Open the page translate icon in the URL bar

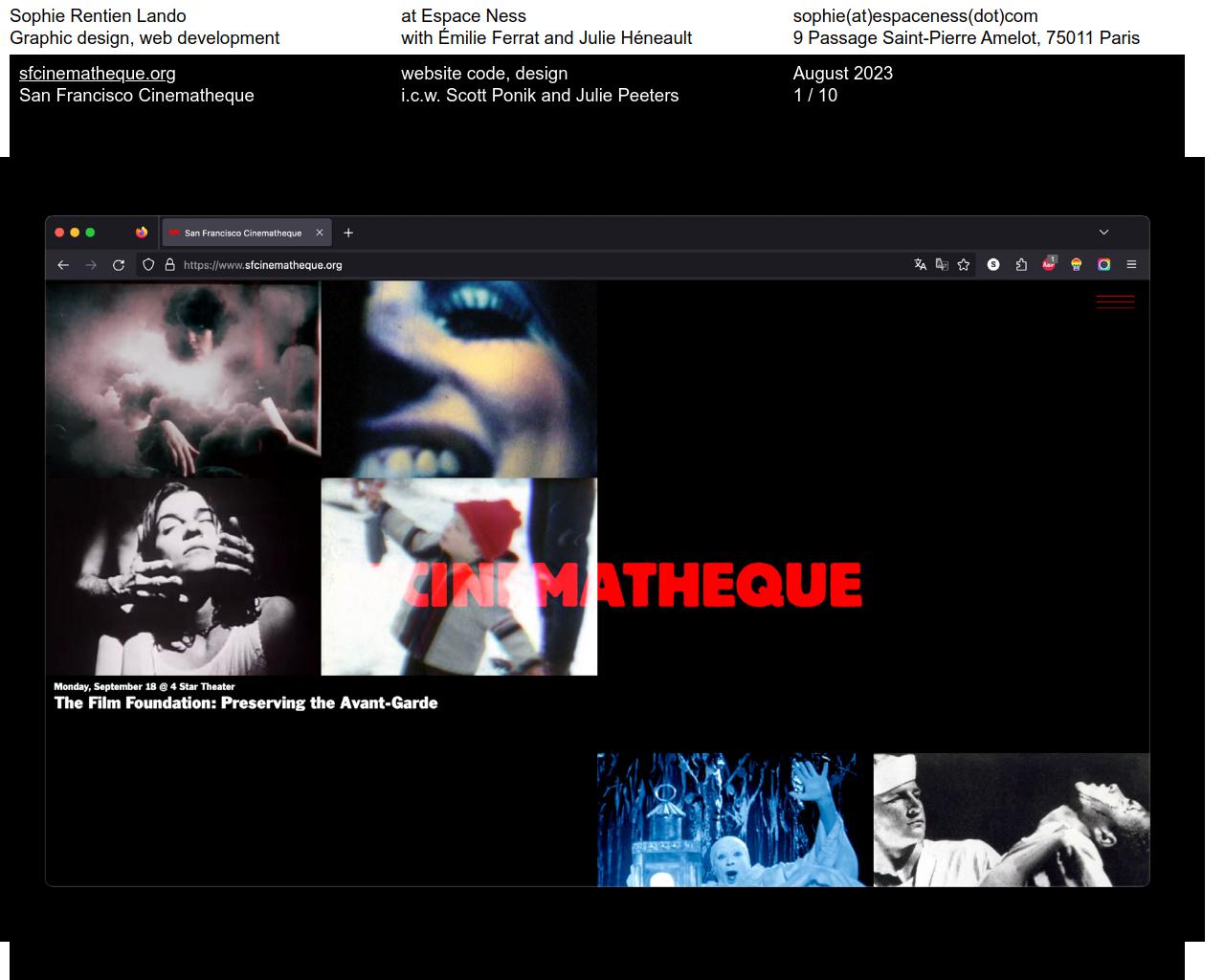pos(920,265)
